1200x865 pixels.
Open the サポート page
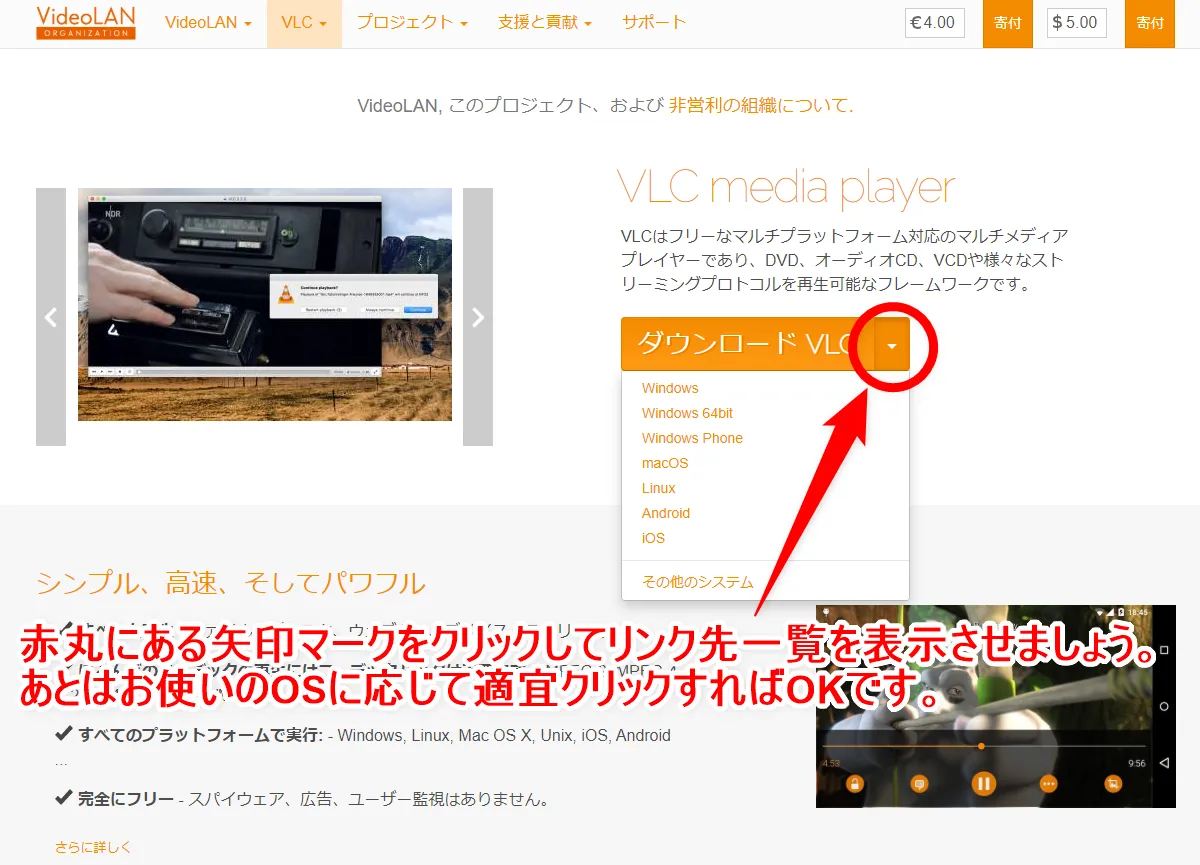[x=654, y=23]
